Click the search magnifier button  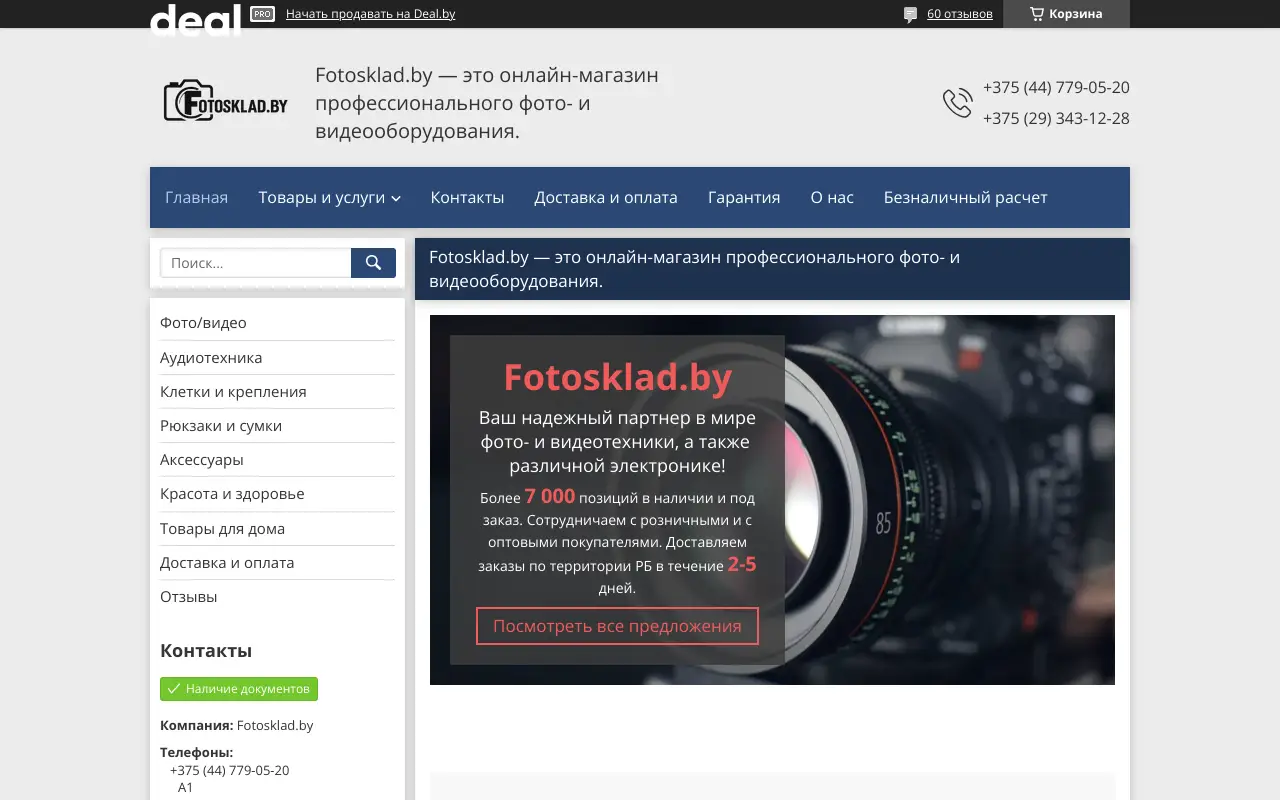pos(372,262)
